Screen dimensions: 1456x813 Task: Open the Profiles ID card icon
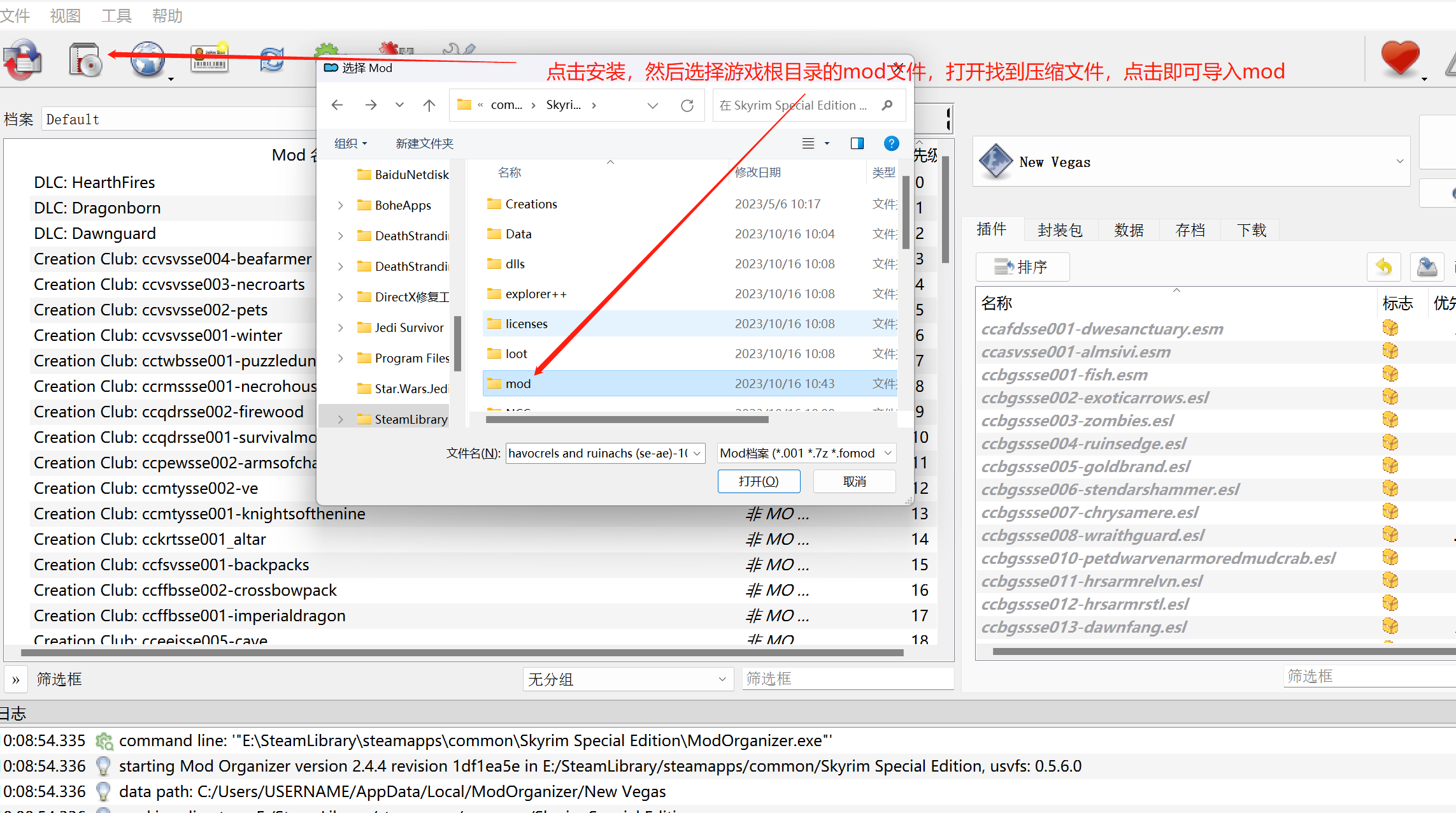click(210, 60)
